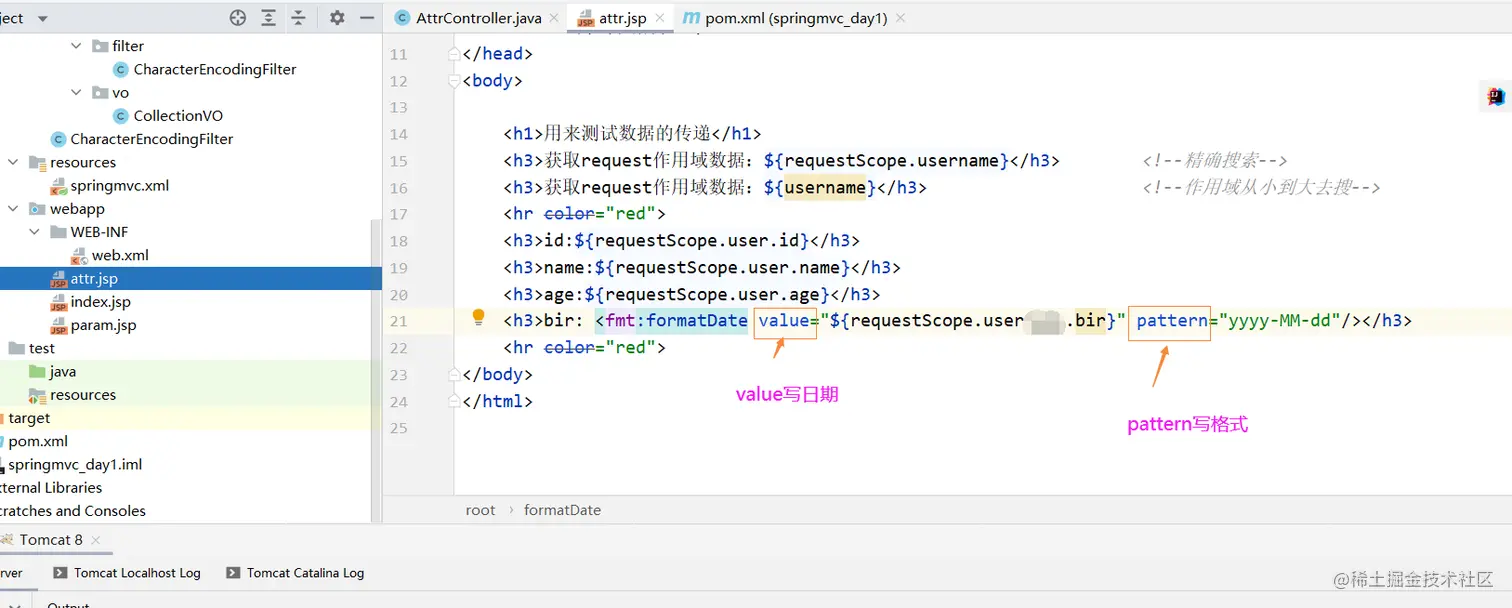
Task: Open project panel settings gear
Action: click(337, 18)
